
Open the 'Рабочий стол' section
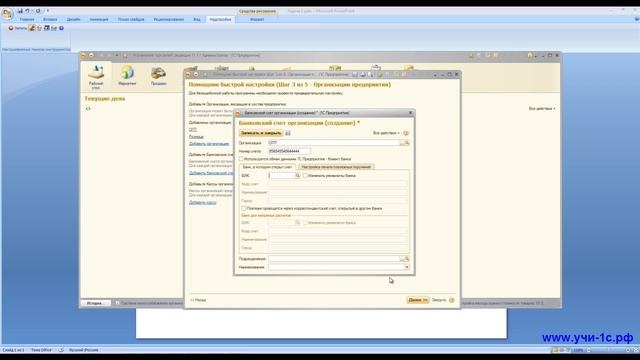tap(96, 76)
